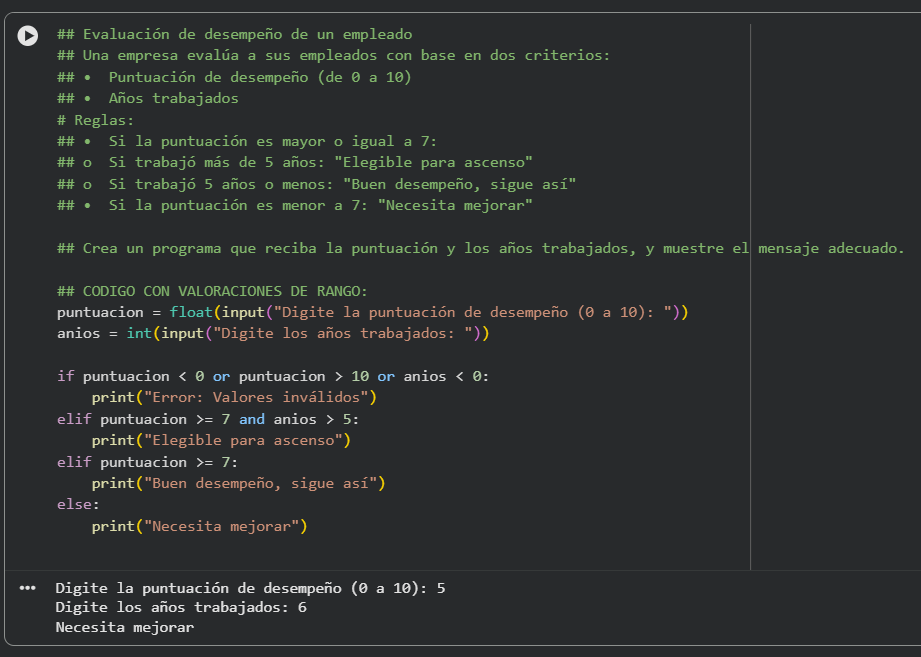Click the line 'elif puntuacion >= 7:'
Screen dimensions: 921x657
147,461
